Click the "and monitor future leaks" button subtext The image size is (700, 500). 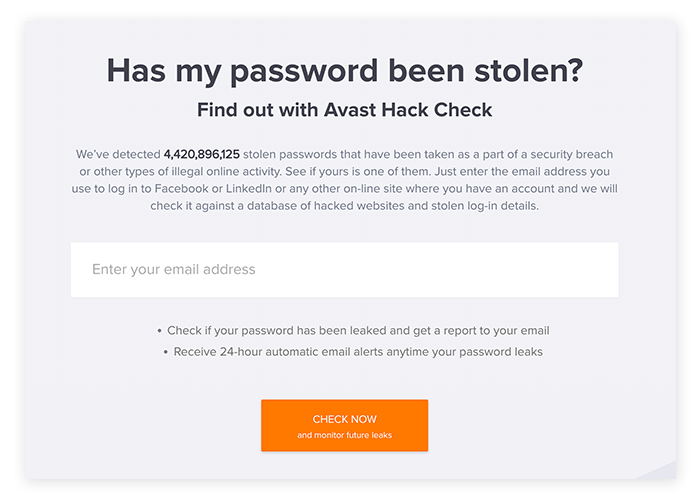(344, 435)
